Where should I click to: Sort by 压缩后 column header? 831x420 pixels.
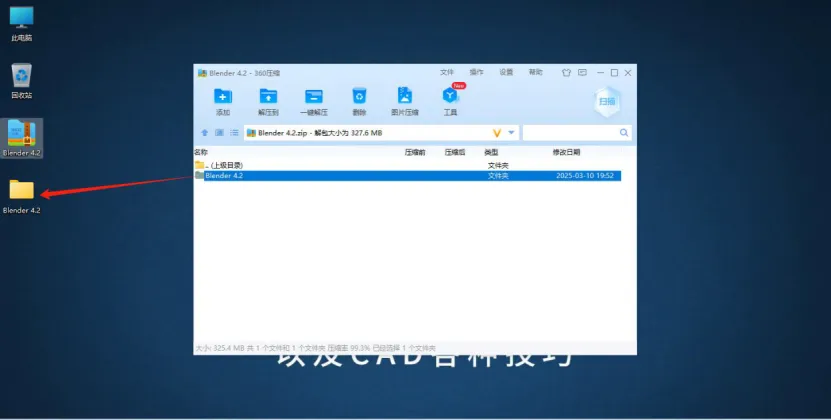tap(455, 152)
